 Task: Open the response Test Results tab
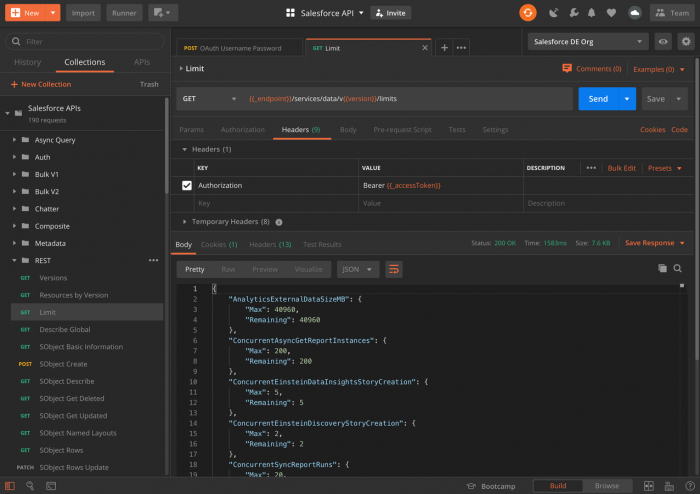(322, 245)
